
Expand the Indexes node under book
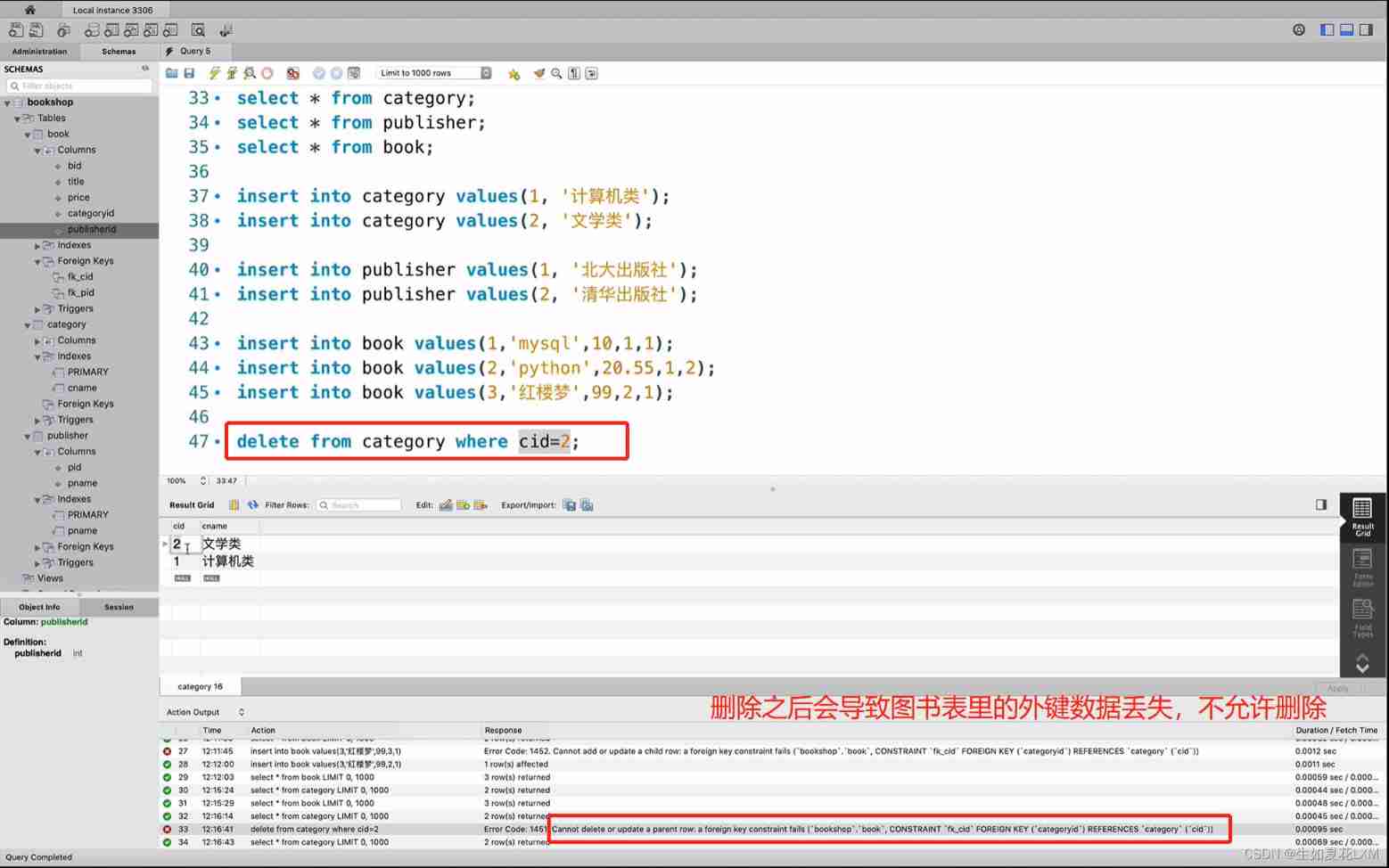pos(37,245)
